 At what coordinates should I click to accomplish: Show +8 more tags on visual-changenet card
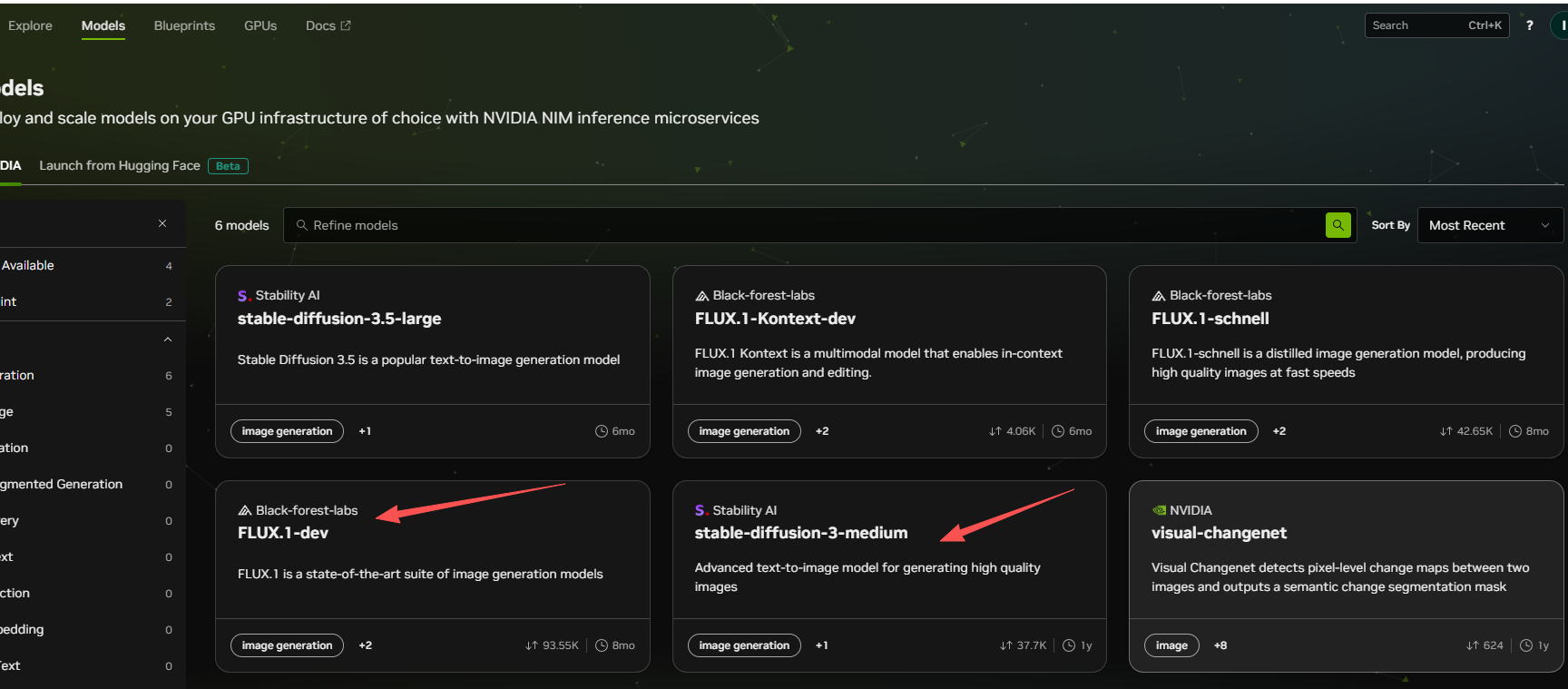coord(1220,645)
